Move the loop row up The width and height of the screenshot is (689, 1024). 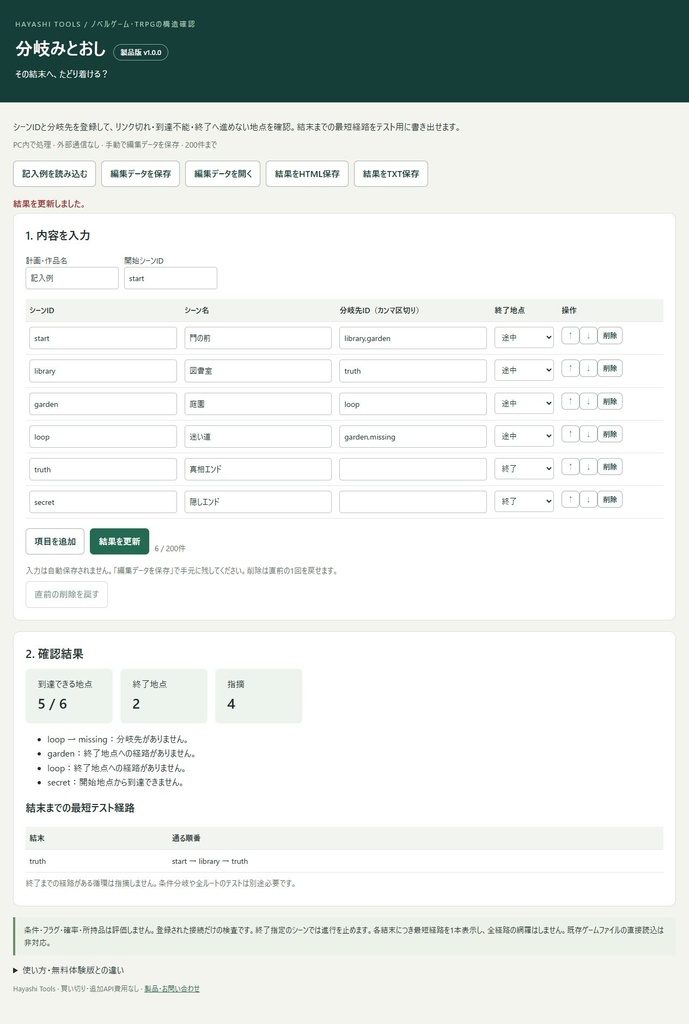(570, 434)
